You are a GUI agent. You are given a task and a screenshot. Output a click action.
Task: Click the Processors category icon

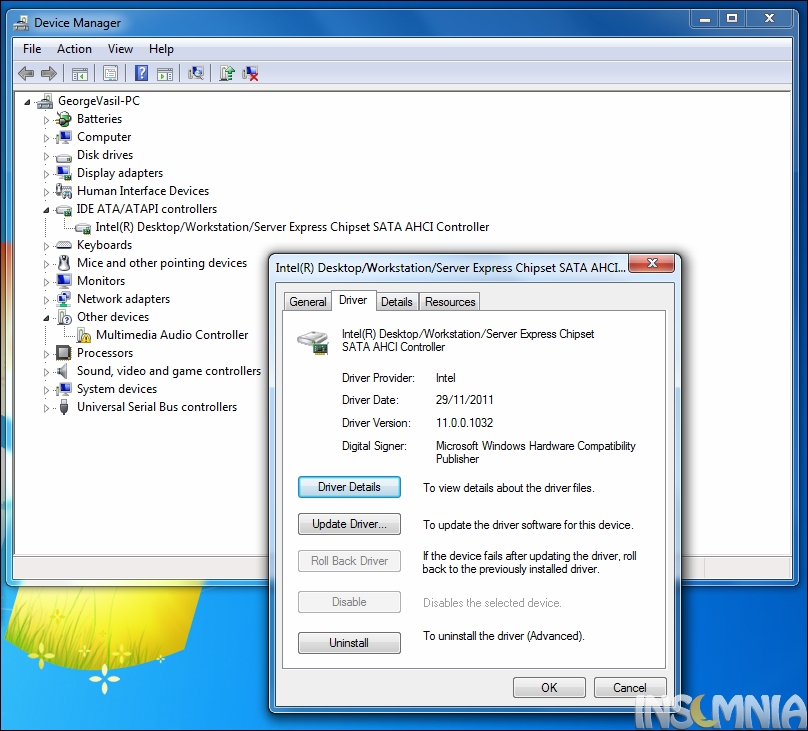point(63,353)
